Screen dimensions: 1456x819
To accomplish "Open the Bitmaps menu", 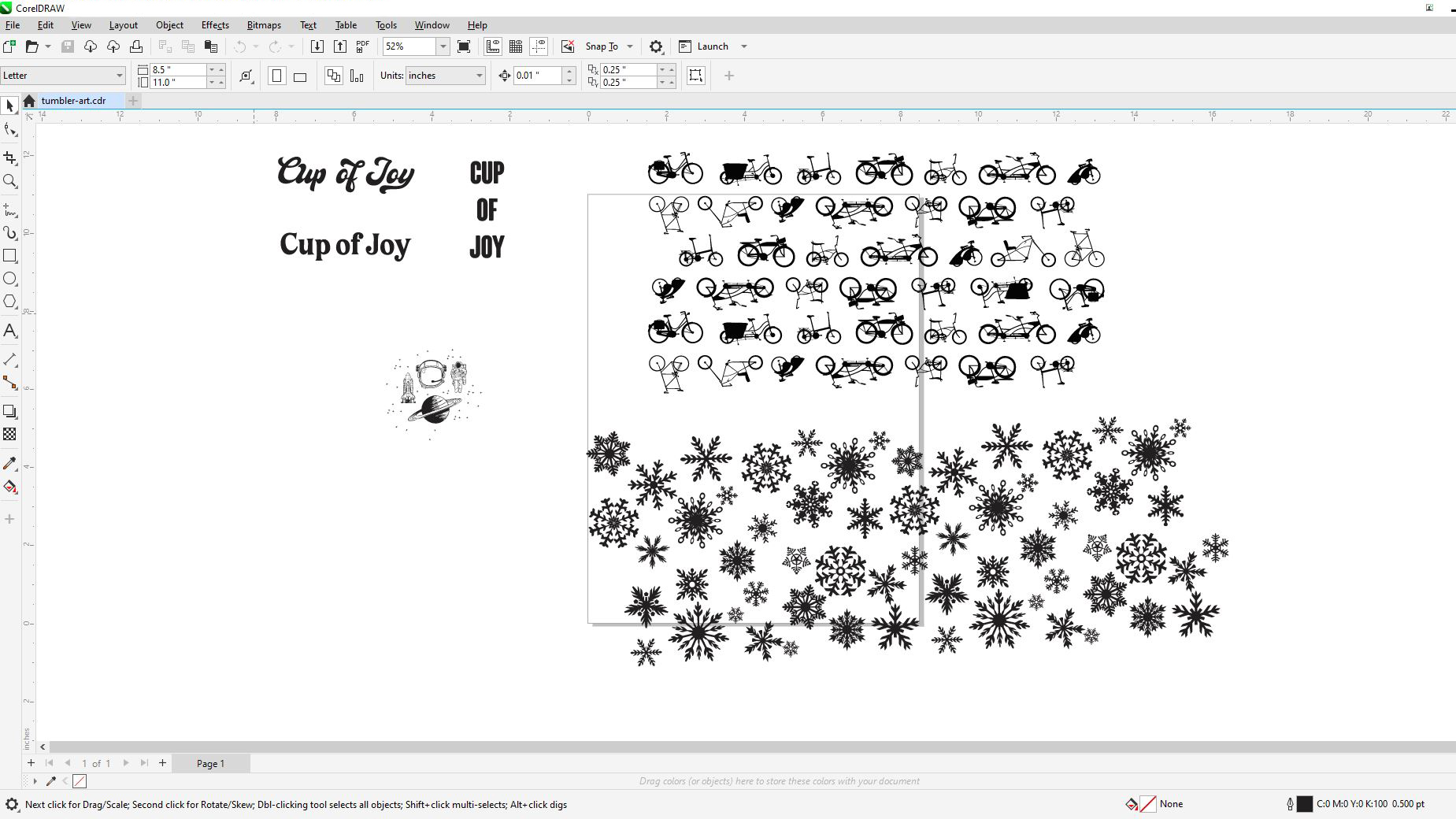I will click(x=264, y=25).
